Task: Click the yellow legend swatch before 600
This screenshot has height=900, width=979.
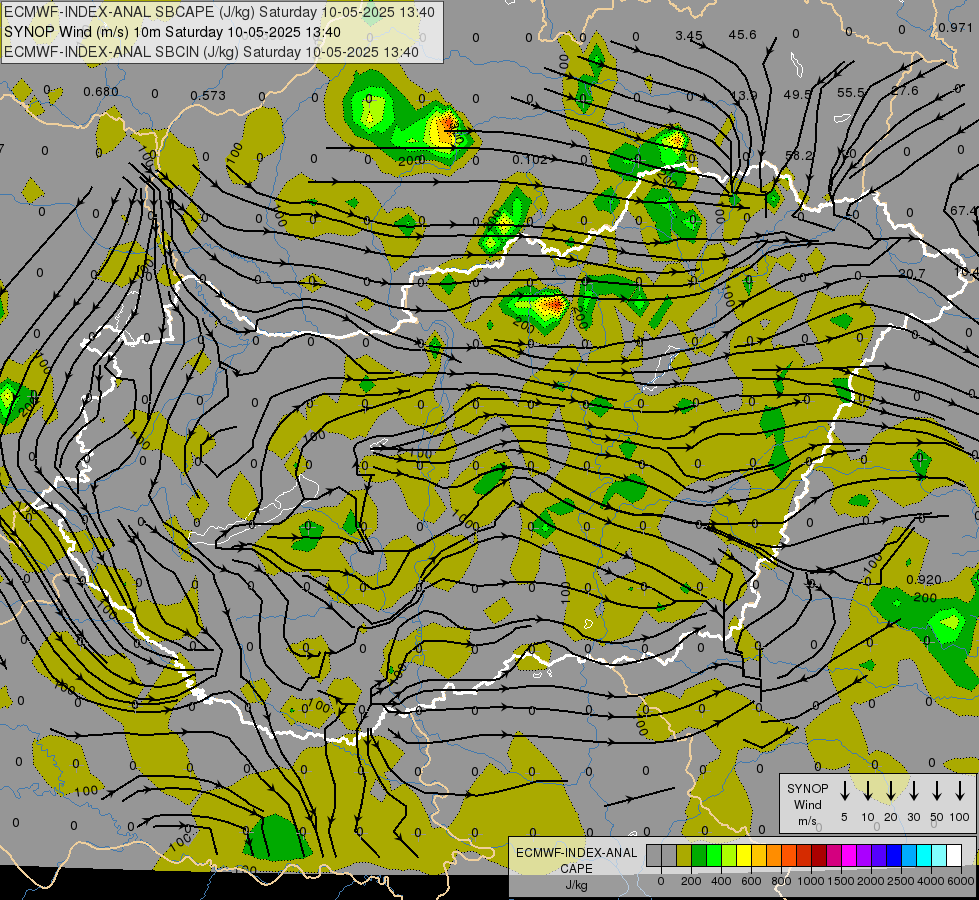Action: [x=744, y=855]
